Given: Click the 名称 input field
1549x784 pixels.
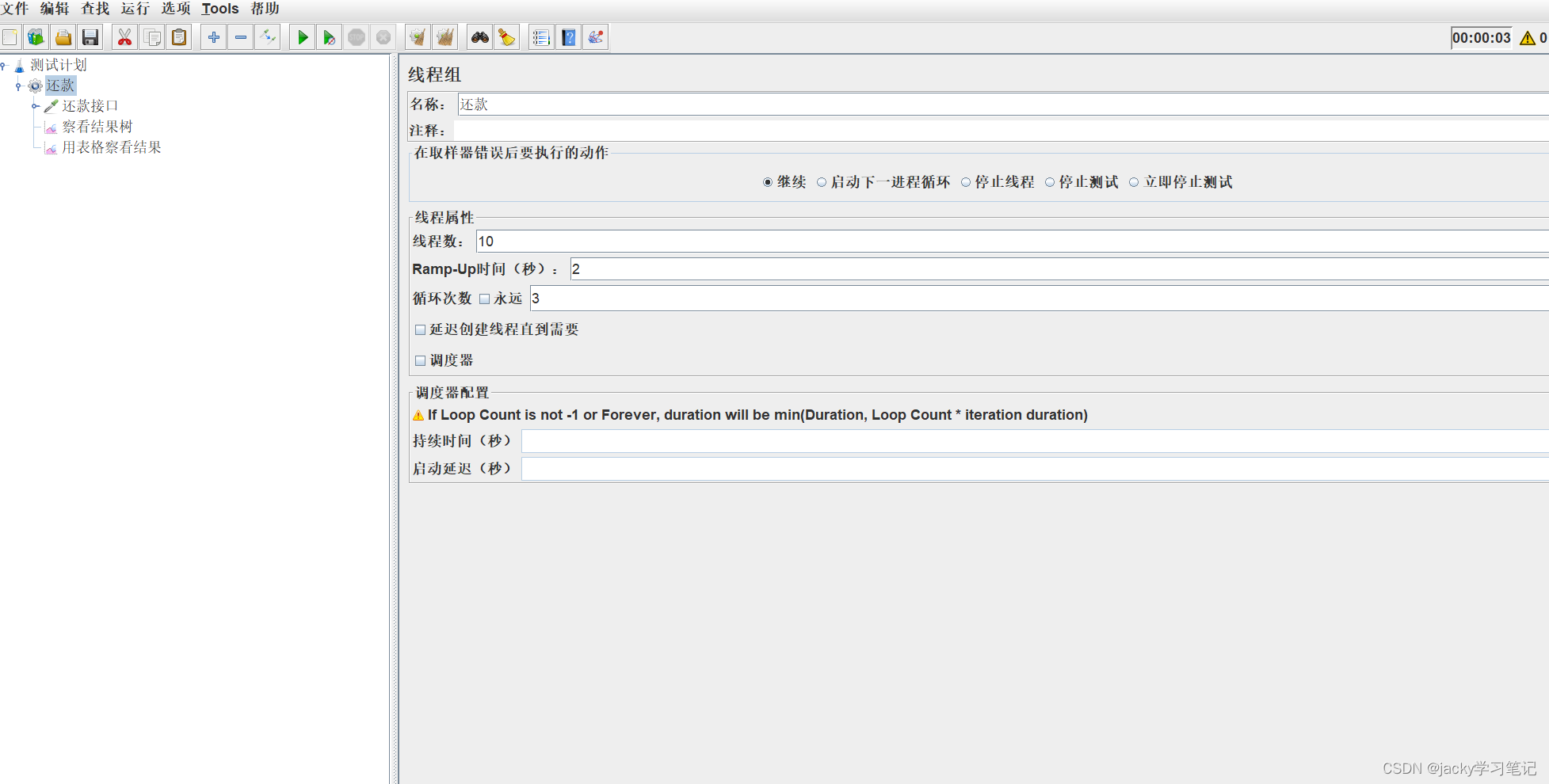Looking at the screenshot, I should pos(1003,105).
